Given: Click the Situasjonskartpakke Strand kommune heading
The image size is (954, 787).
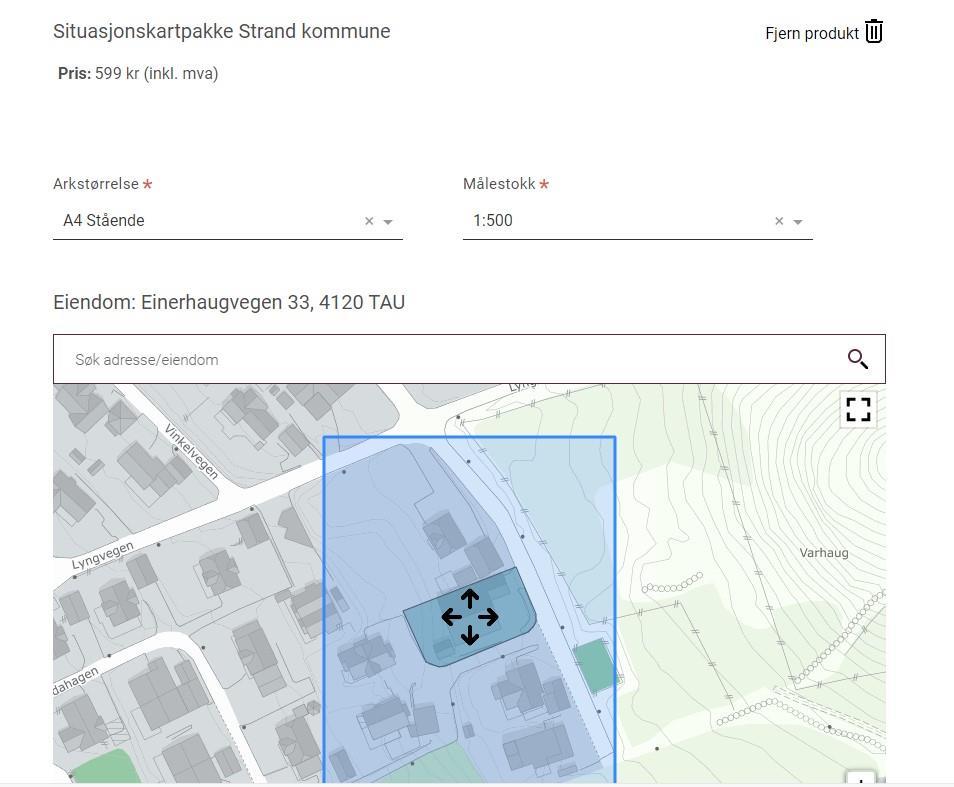Looking at the screenshot, I should click(x=222, y=31).
